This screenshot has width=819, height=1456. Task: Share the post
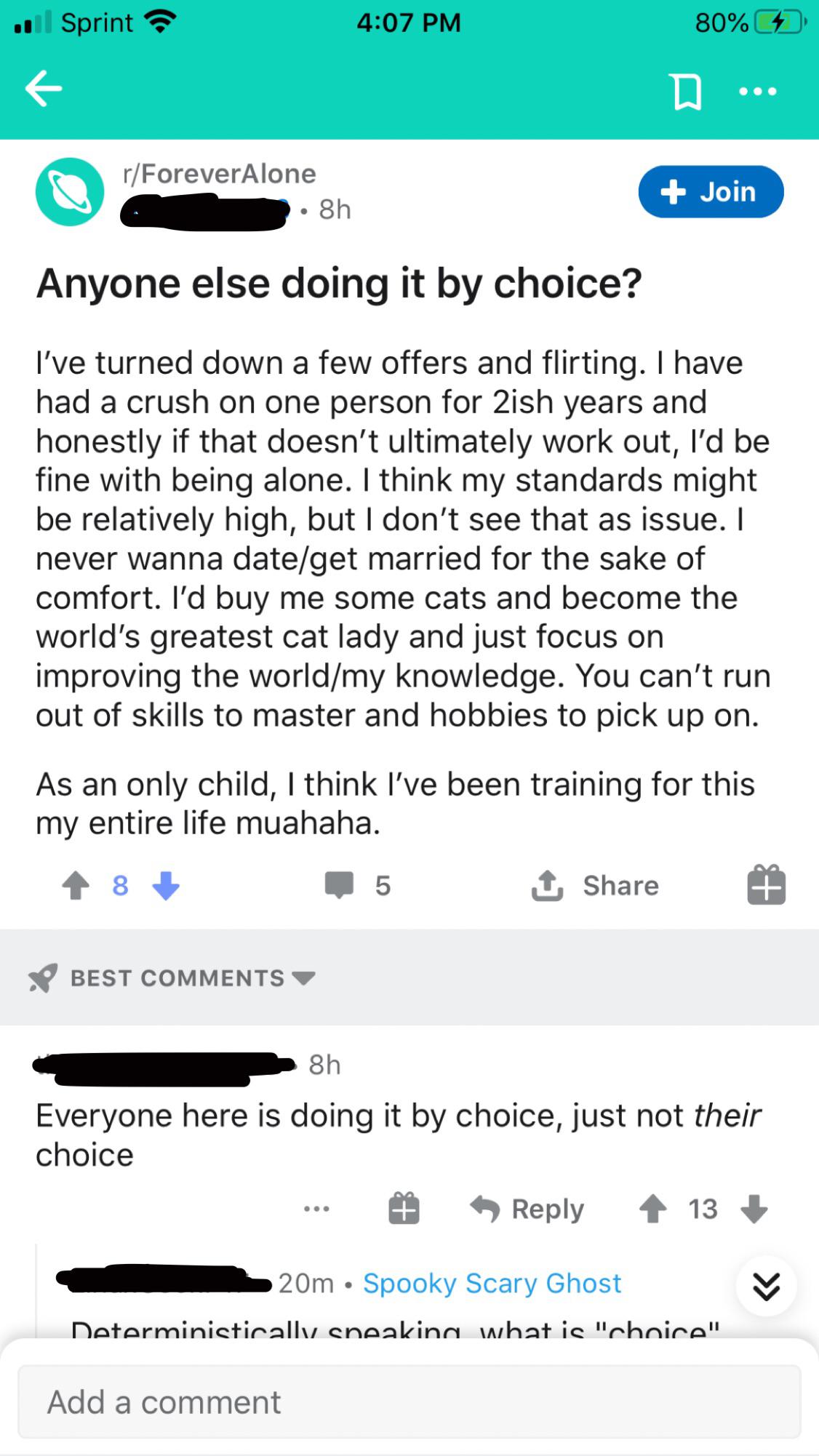(x=596, y=885)
